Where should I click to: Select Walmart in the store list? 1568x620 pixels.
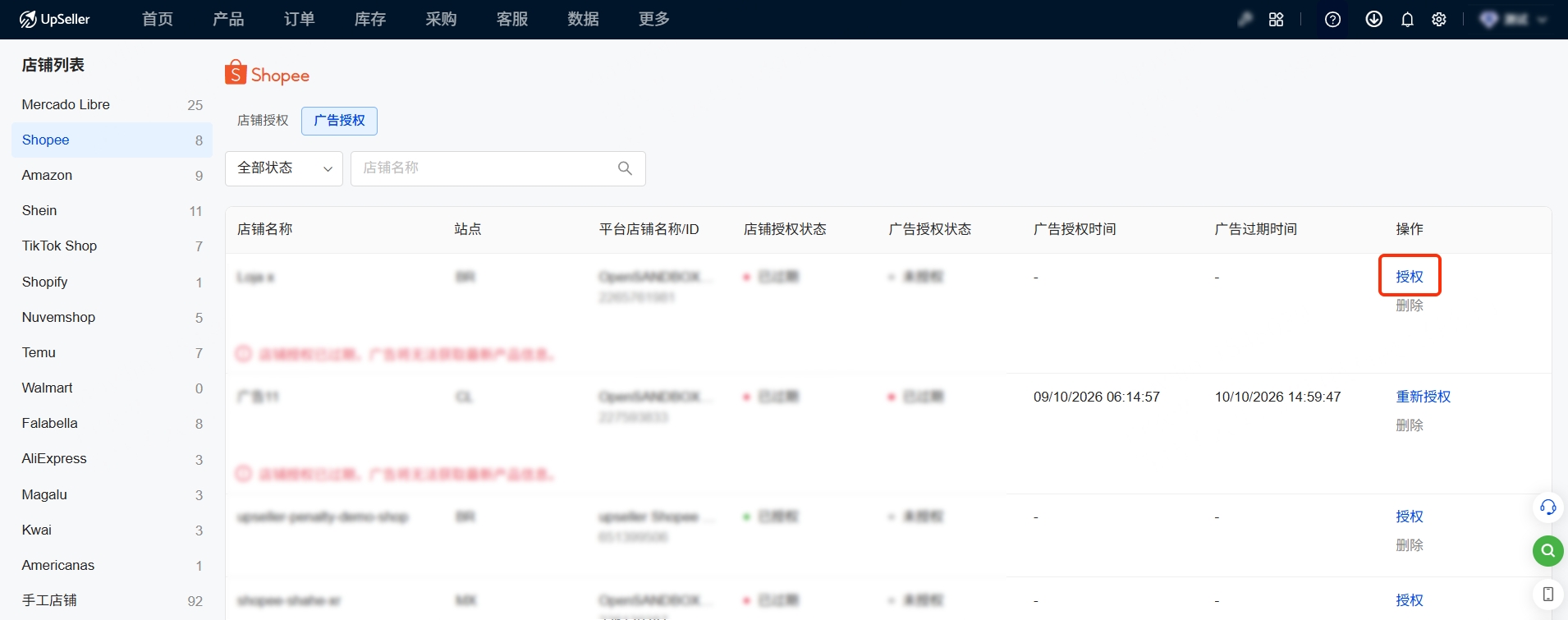112,388
